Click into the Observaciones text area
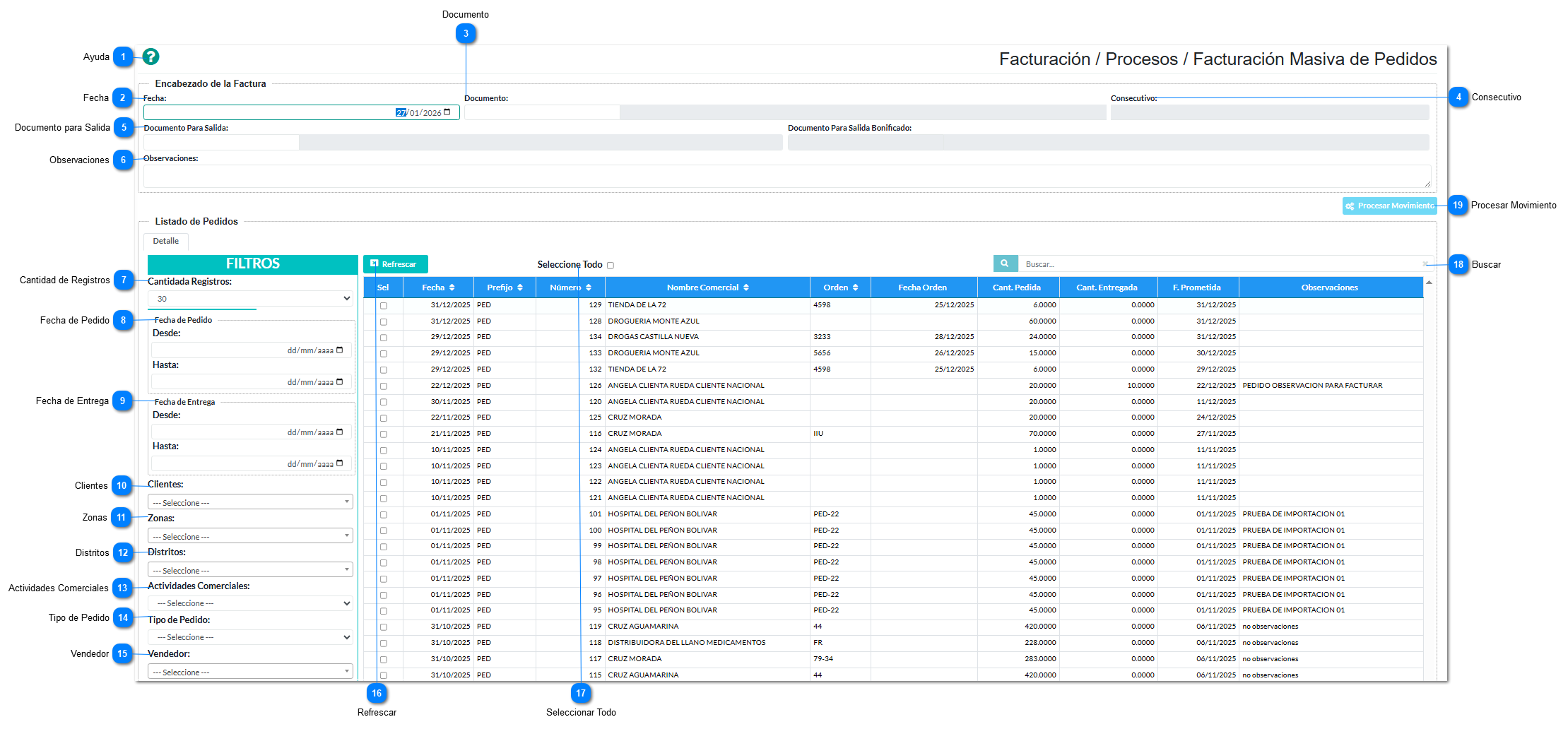 pos(786,176)
